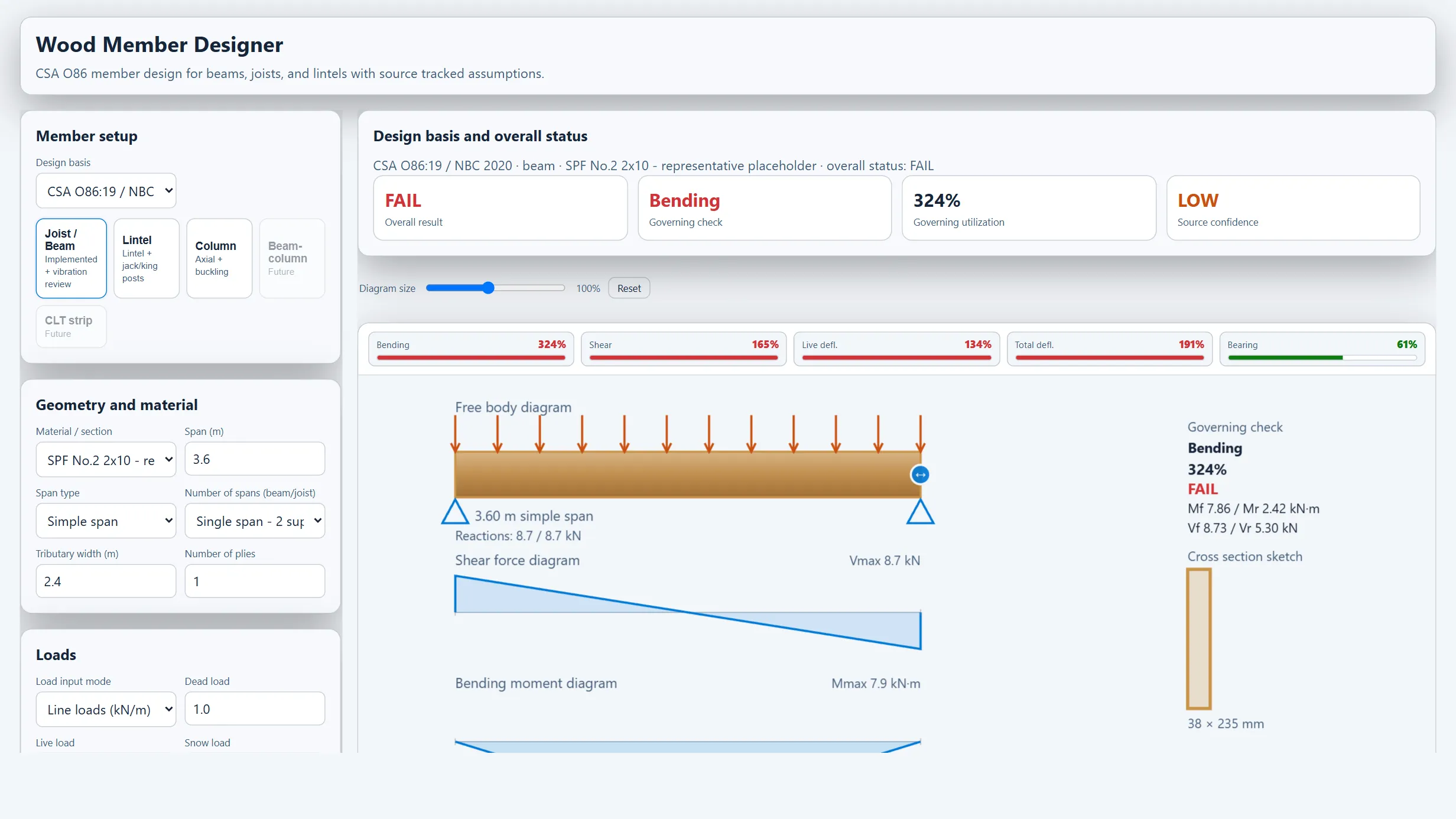This screenshot has width=1456, height=819.
Task: Click the Span (m) input field
Action: [x=255, y=459]
